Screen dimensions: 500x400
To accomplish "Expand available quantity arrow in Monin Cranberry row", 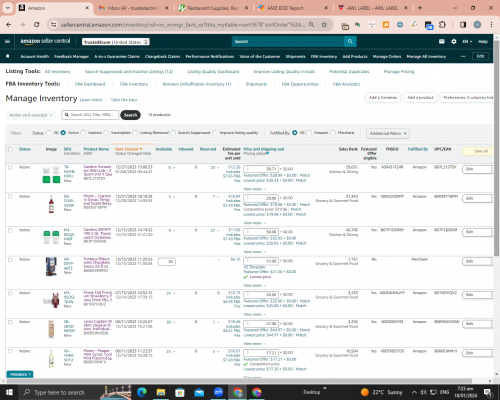I will pyautogui.click(x=174, y=197).
